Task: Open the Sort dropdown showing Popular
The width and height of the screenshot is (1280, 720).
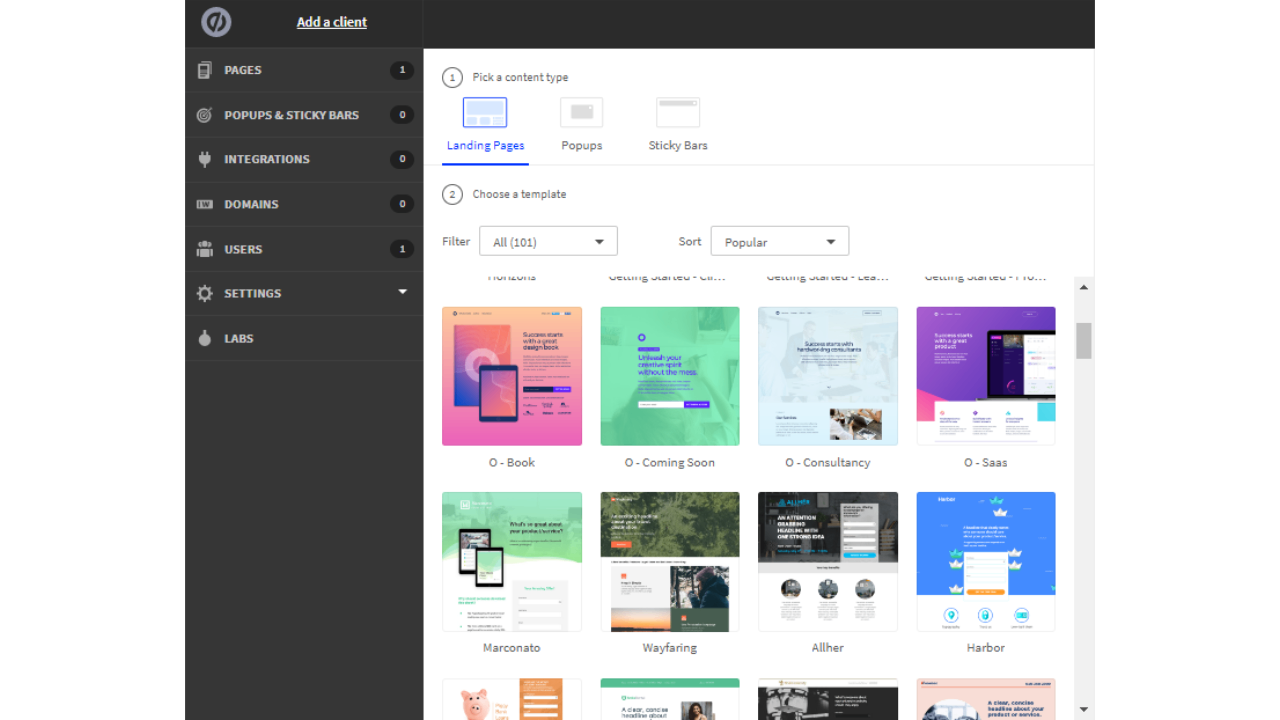Action: (780, 240)
